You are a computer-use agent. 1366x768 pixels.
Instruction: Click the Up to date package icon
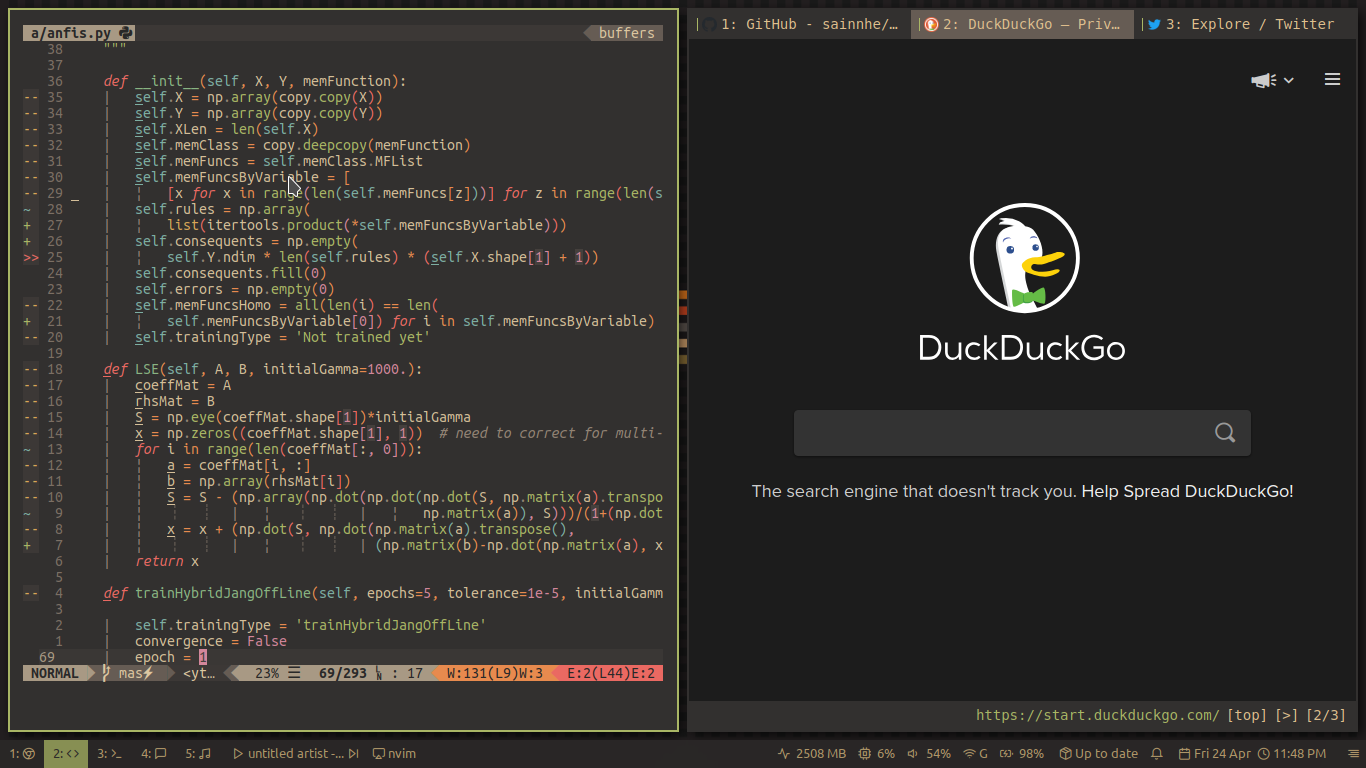(1066, 753)
